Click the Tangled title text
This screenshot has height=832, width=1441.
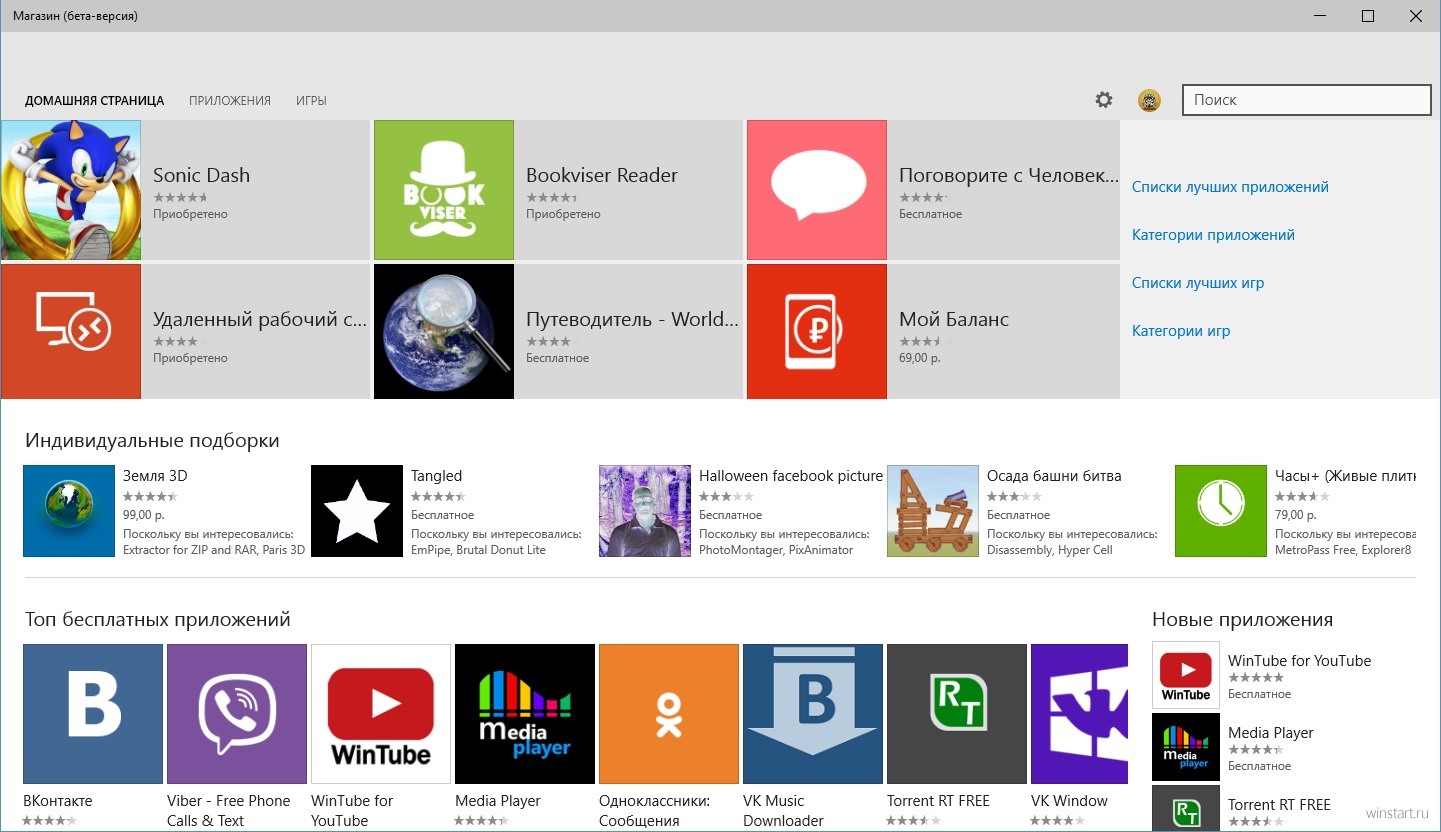437,476
